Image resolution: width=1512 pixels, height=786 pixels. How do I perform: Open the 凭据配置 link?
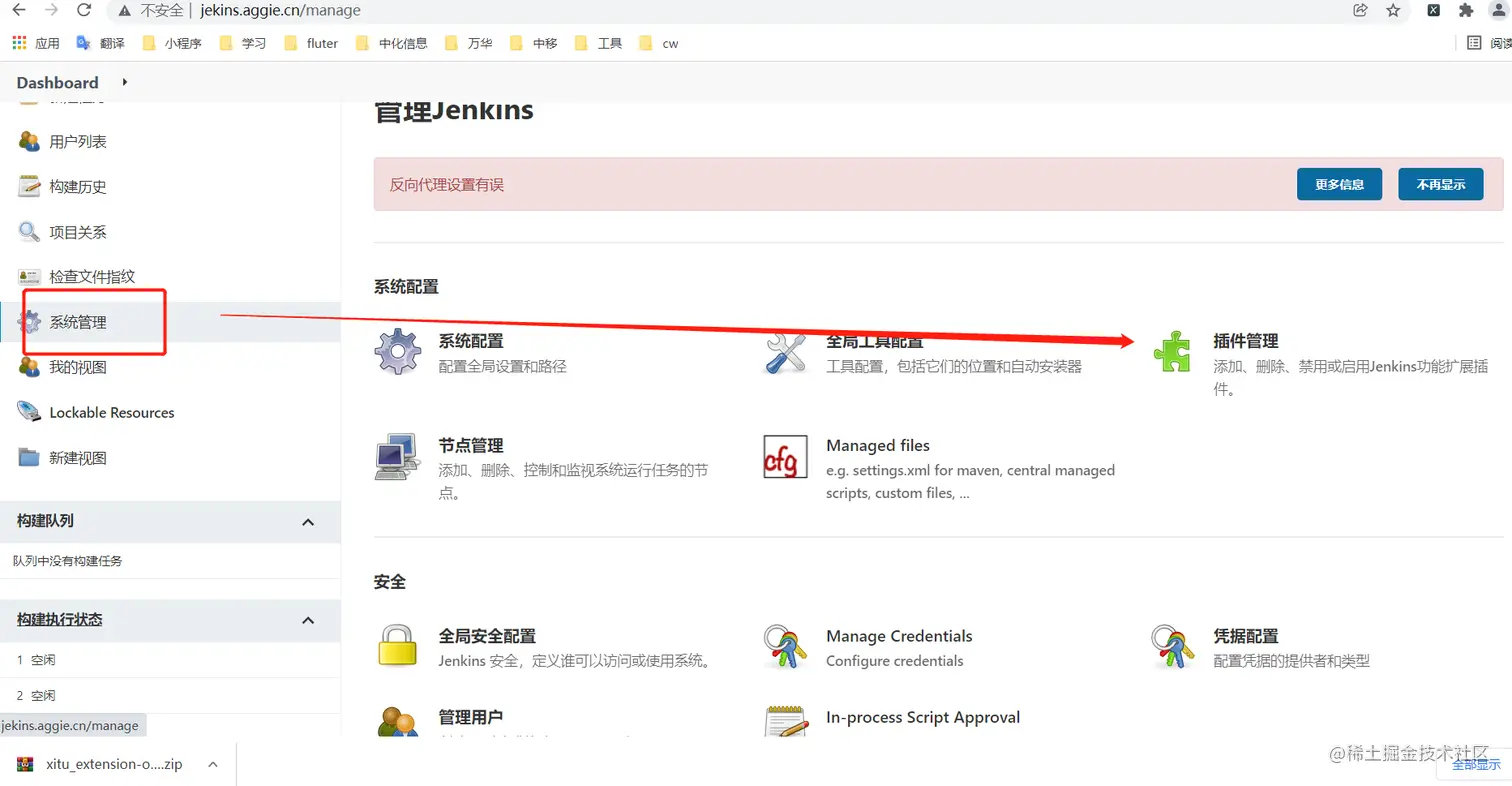[1245, 636]
